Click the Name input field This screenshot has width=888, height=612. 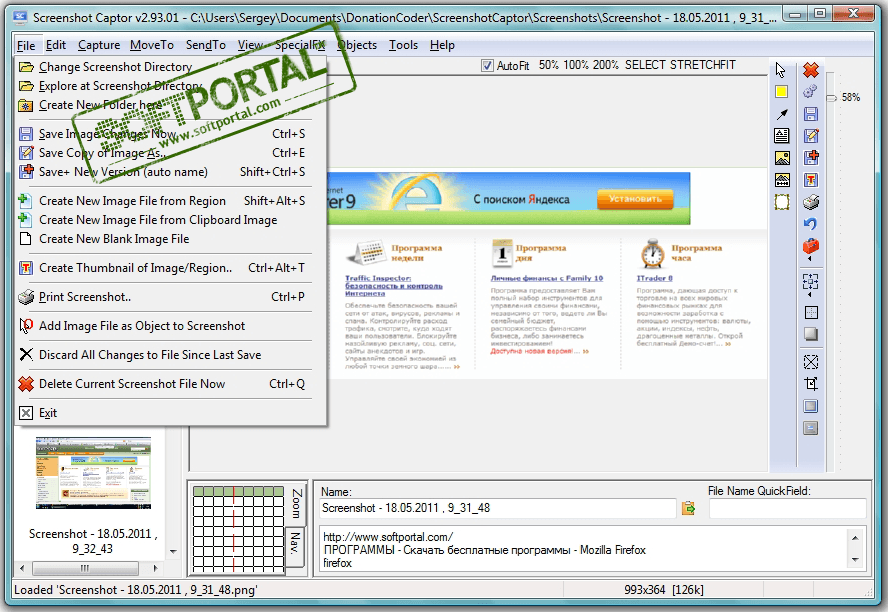pos(497,508)
